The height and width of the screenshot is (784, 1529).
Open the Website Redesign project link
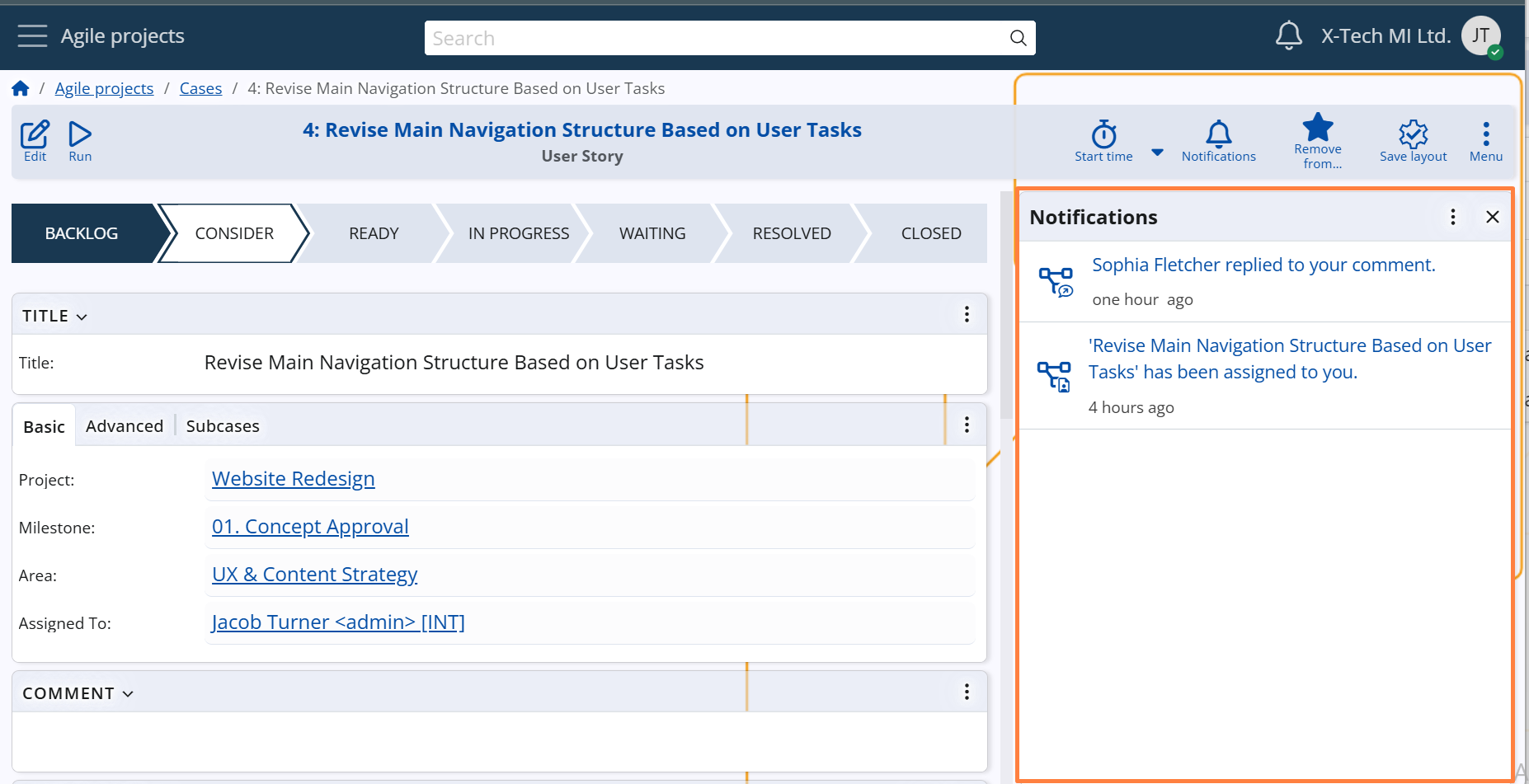pos(293,479)
